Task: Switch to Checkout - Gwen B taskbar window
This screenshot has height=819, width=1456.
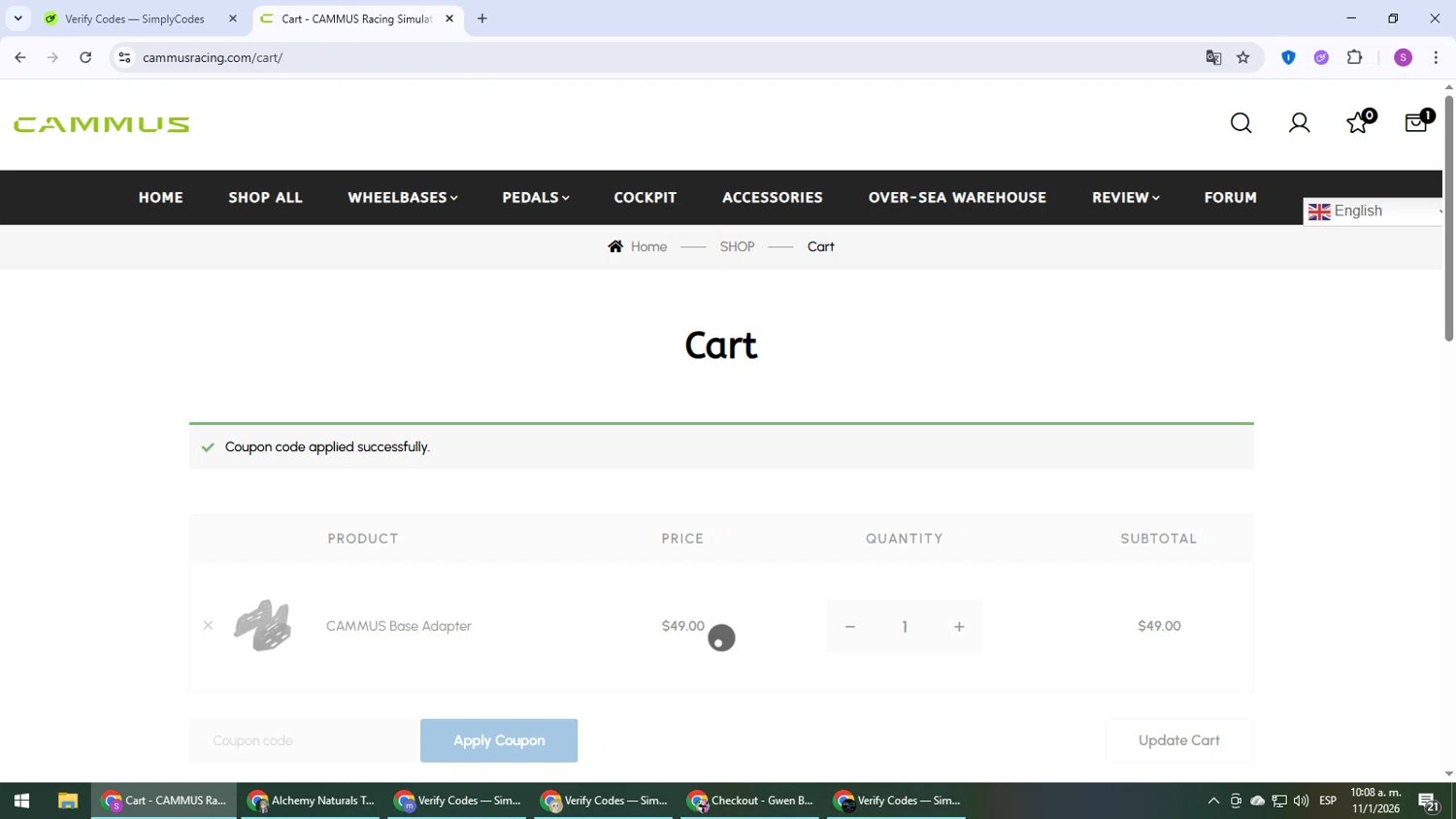Action: pos(750,801)
